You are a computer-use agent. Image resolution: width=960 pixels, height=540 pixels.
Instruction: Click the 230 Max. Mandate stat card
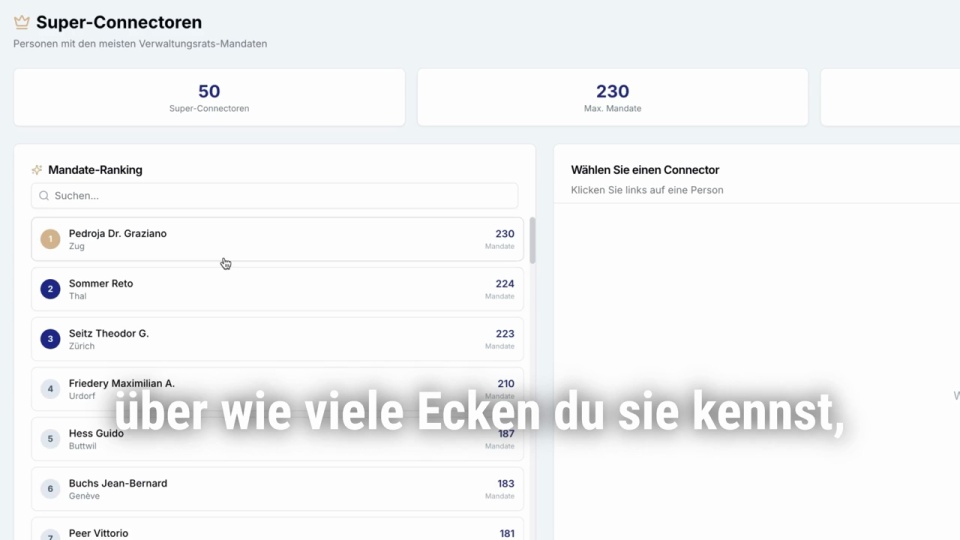(613, 97)
